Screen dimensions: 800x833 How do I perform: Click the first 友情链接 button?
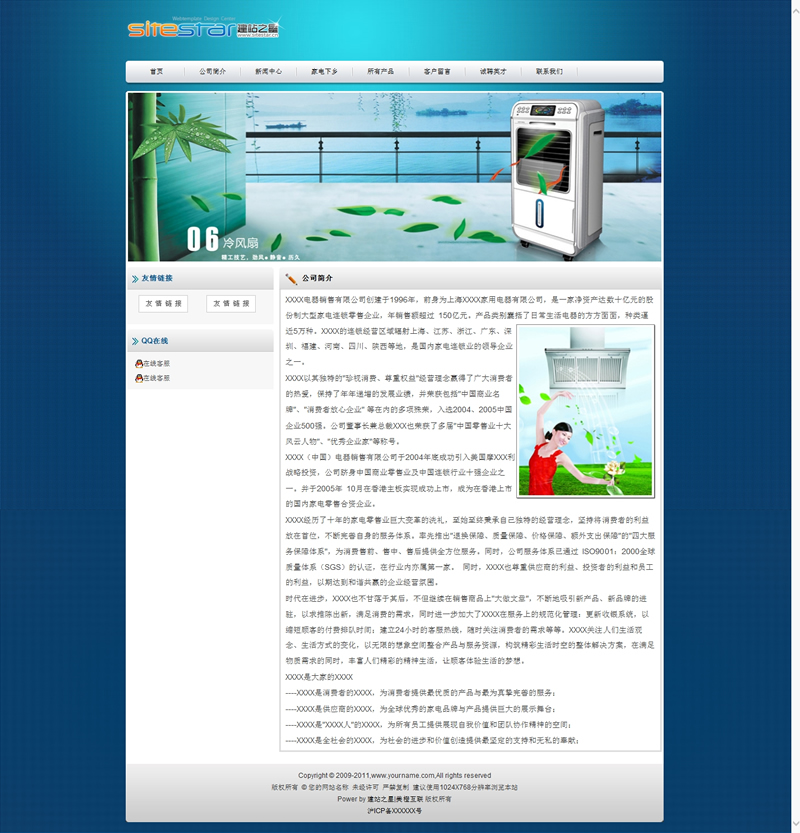pos(163,304)
